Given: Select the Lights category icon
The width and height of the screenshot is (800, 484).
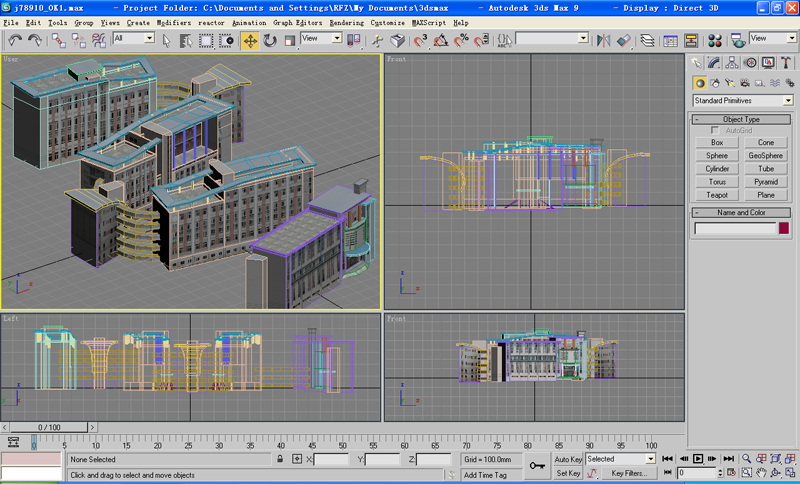Looking at the screenshot, I should (729, 83).
